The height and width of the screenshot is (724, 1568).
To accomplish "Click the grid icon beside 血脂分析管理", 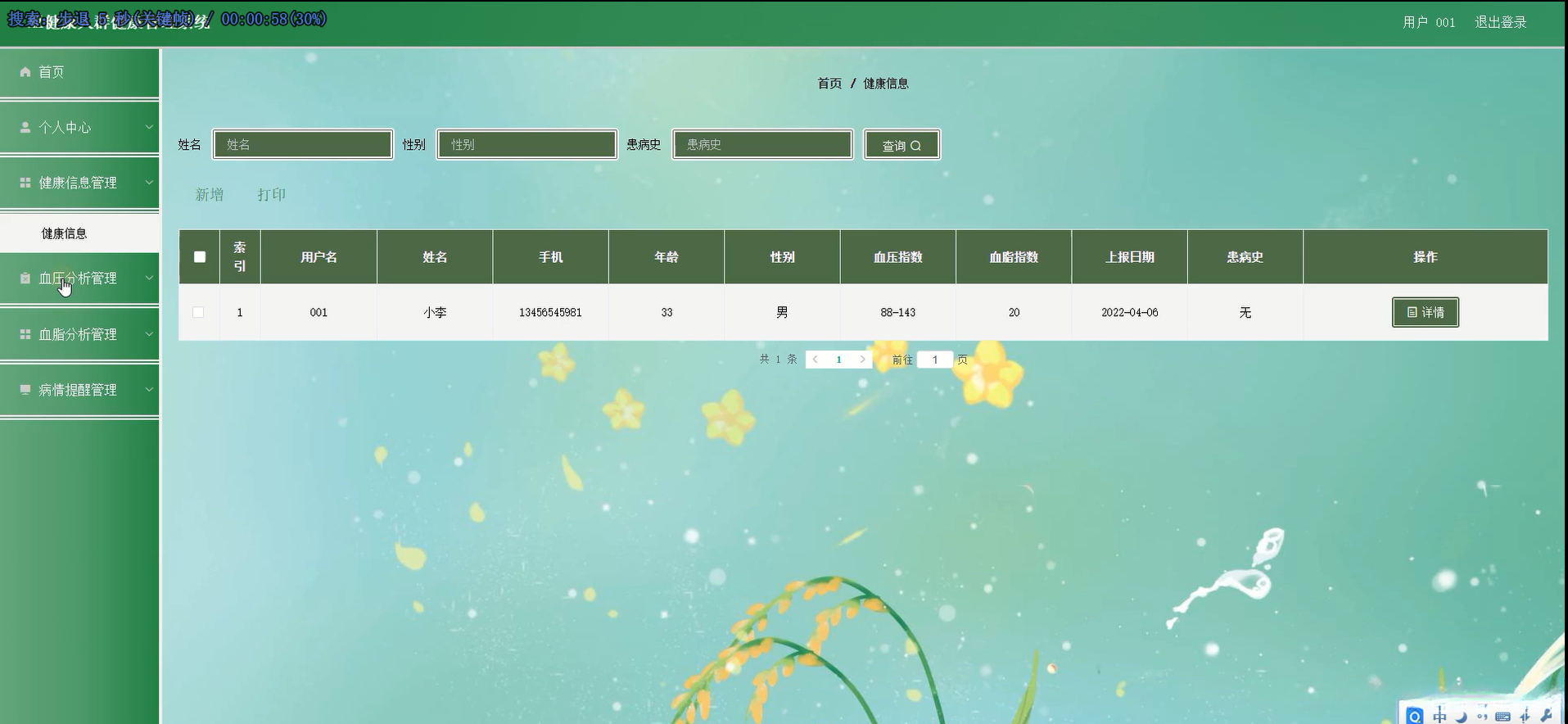I will [x=25, y=334].
